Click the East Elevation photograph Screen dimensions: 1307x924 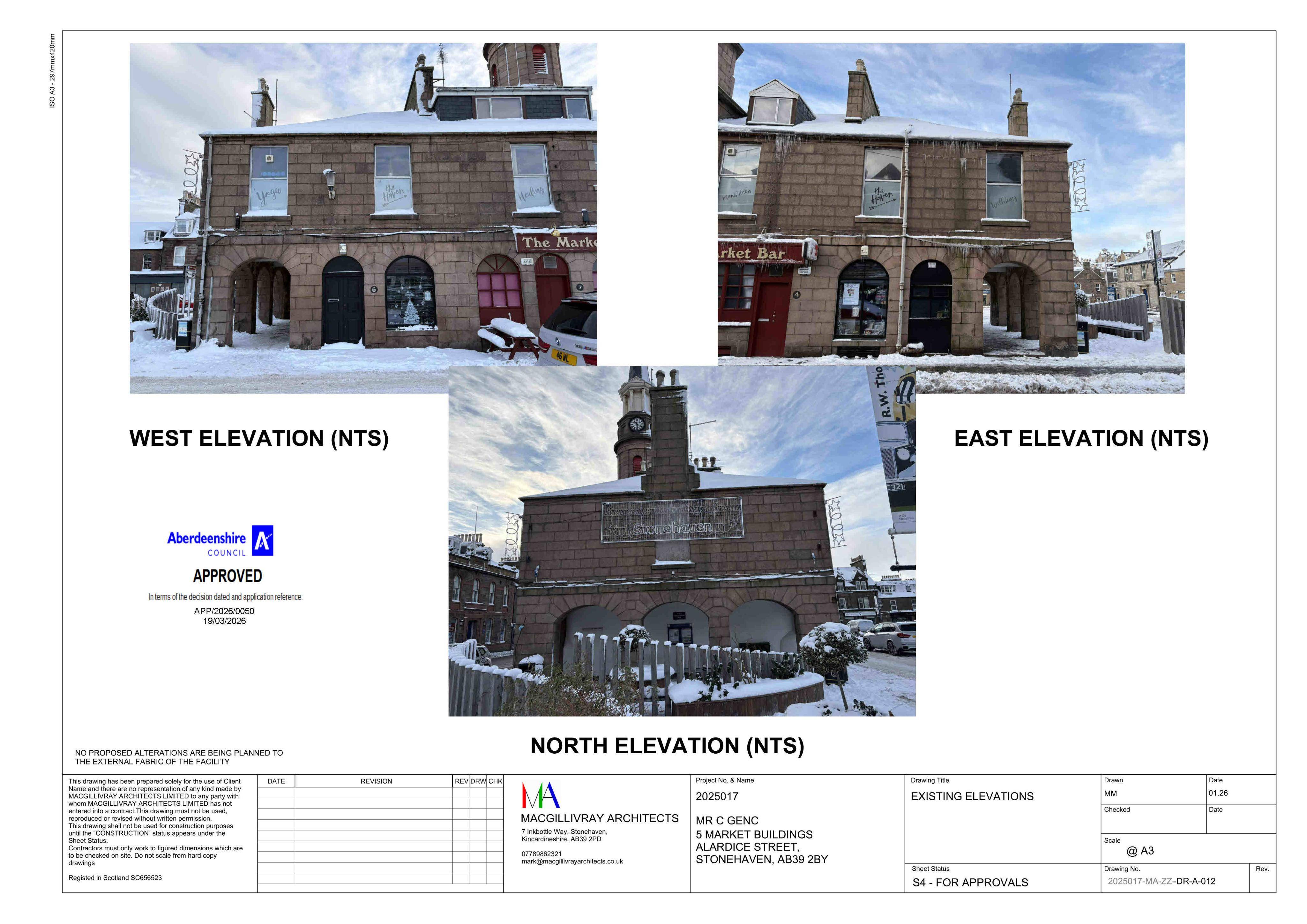click(951, 218)
